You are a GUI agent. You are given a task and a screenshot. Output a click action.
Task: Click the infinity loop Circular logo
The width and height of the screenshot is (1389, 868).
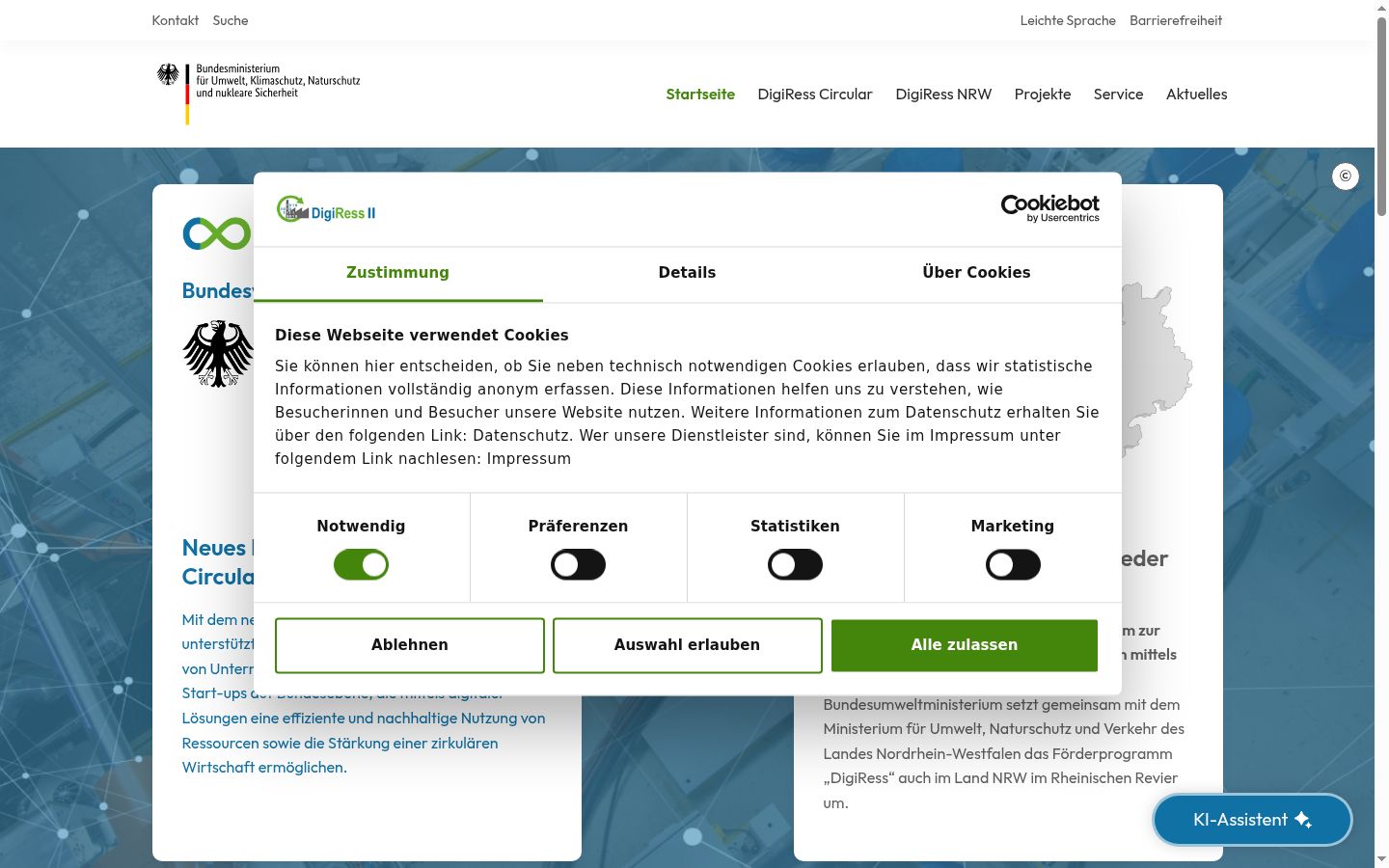[217, 233]
